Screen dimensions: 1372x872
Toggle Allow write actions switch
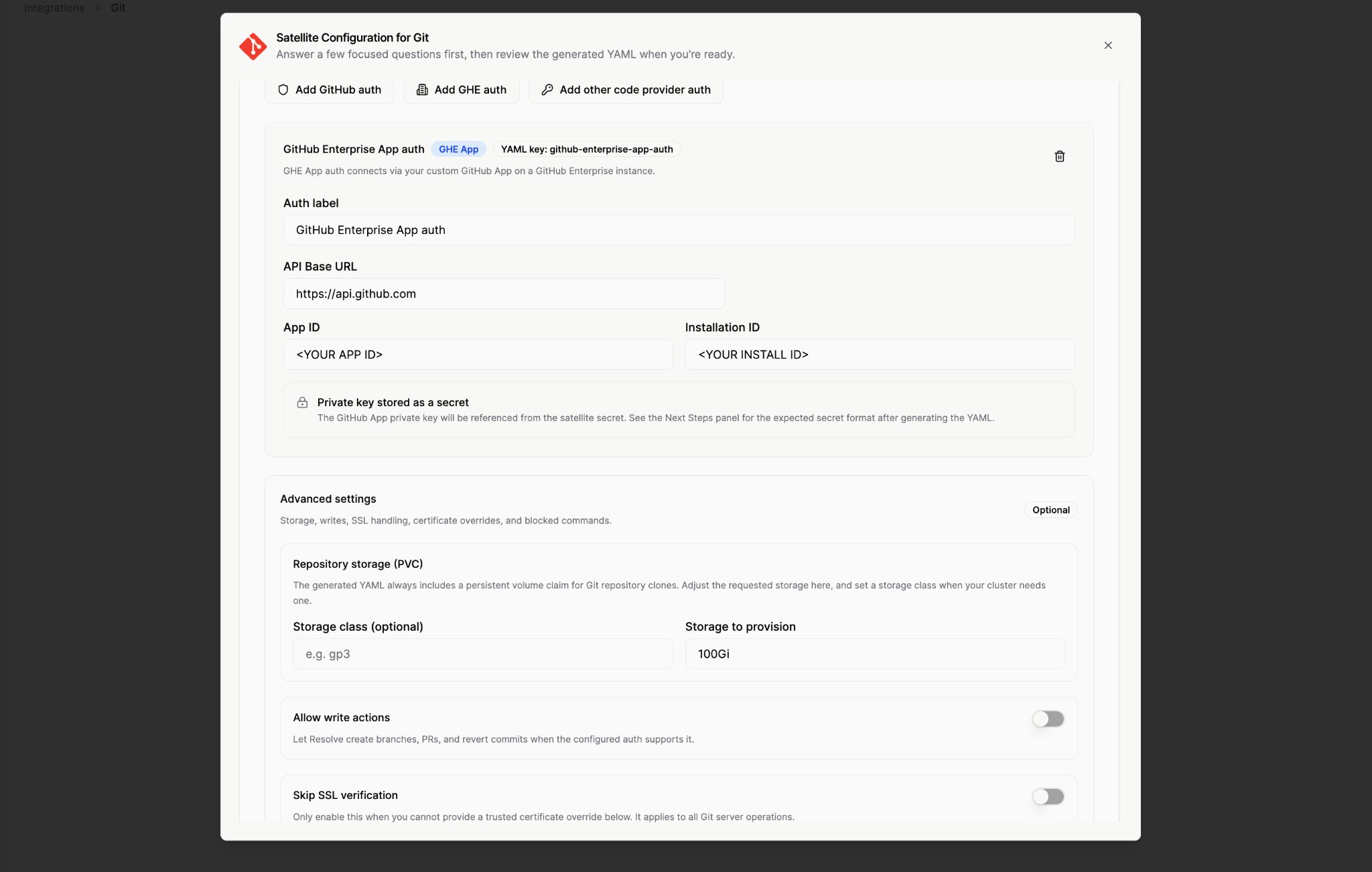(1048, 719)
